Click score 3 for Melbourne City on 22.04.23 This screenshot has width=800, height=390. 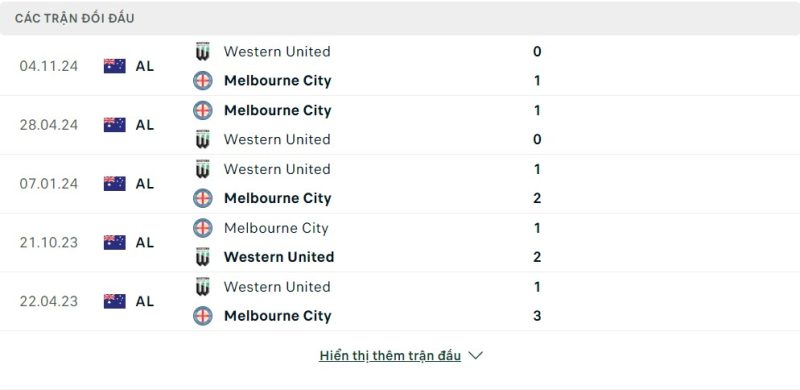537,315
